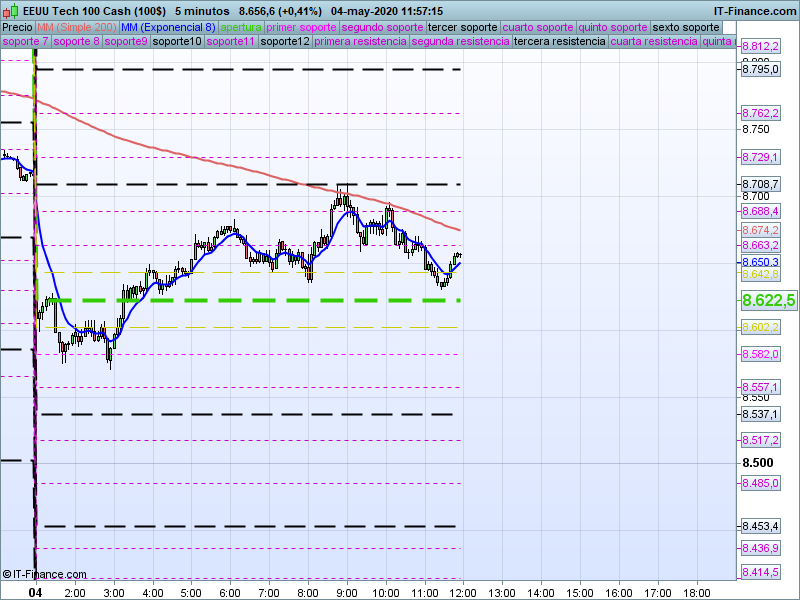This screenshot has height=600, width=800.
Task: Select the tercera resistencia label
Action: coord(559,42)
